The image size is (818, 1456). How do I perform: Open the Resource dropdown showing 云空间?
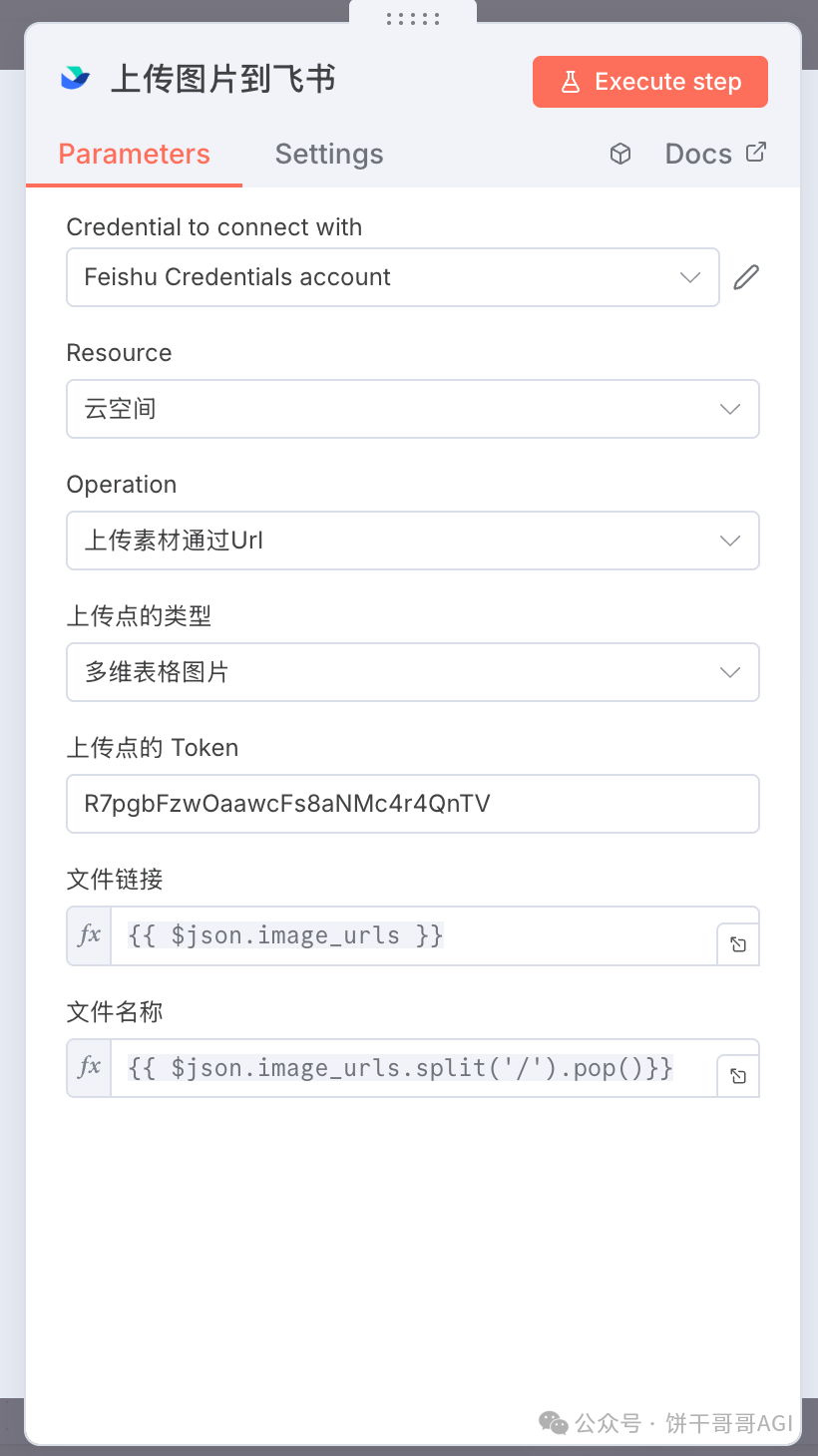pos(413,409)
